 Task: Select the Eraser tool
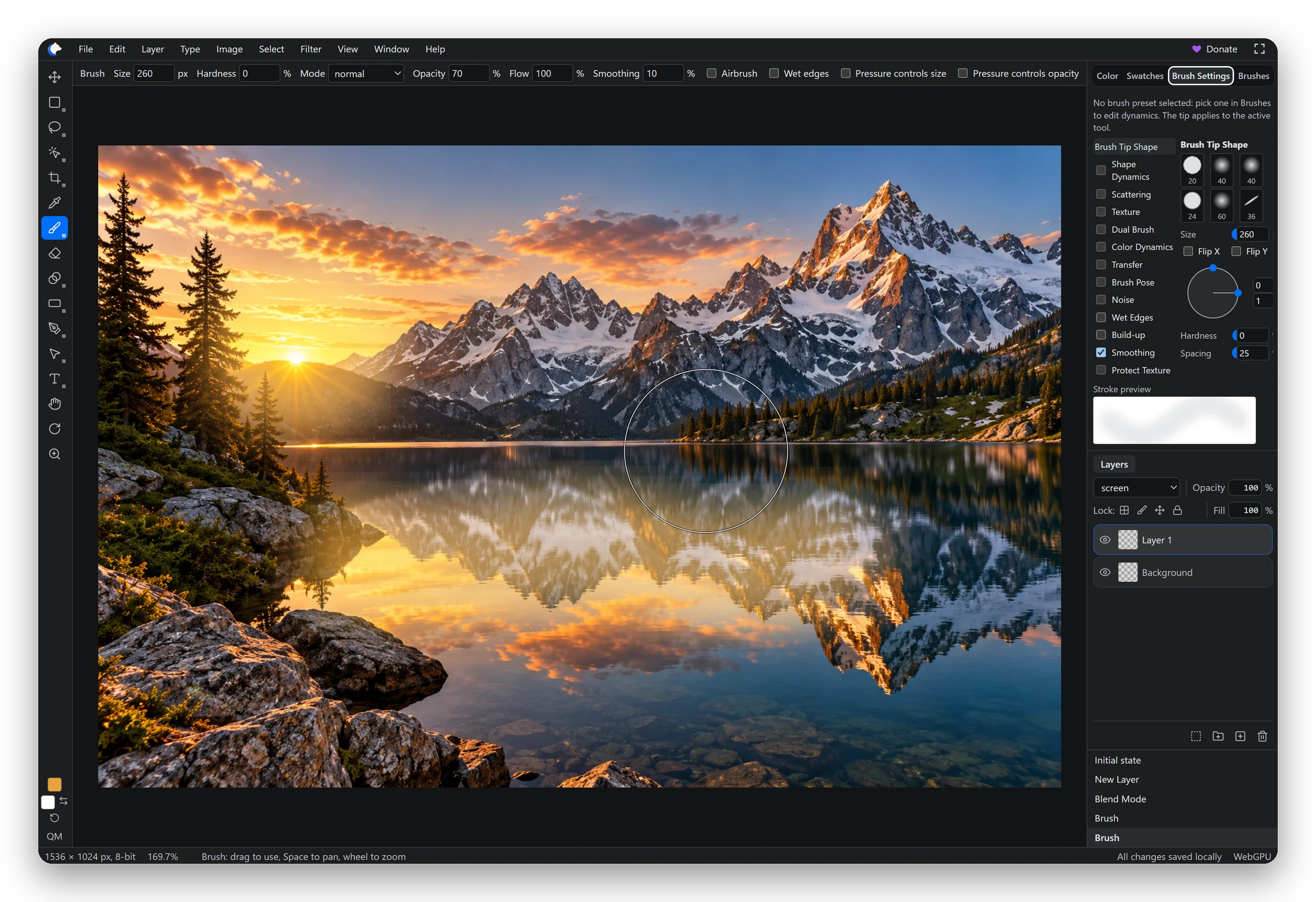click(54, 253)
